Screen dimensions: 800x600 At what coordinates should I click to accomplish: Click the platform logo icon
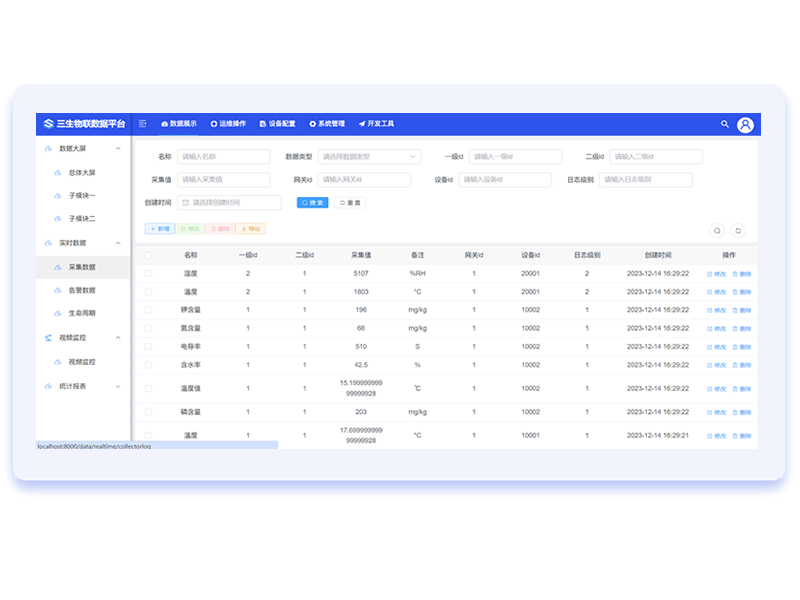coord(47,124)
